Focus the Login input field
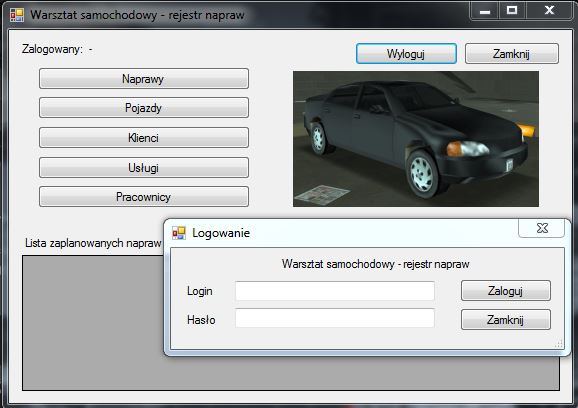The width and height of the screenshot is (578, 408). click(x=335, y=291)
